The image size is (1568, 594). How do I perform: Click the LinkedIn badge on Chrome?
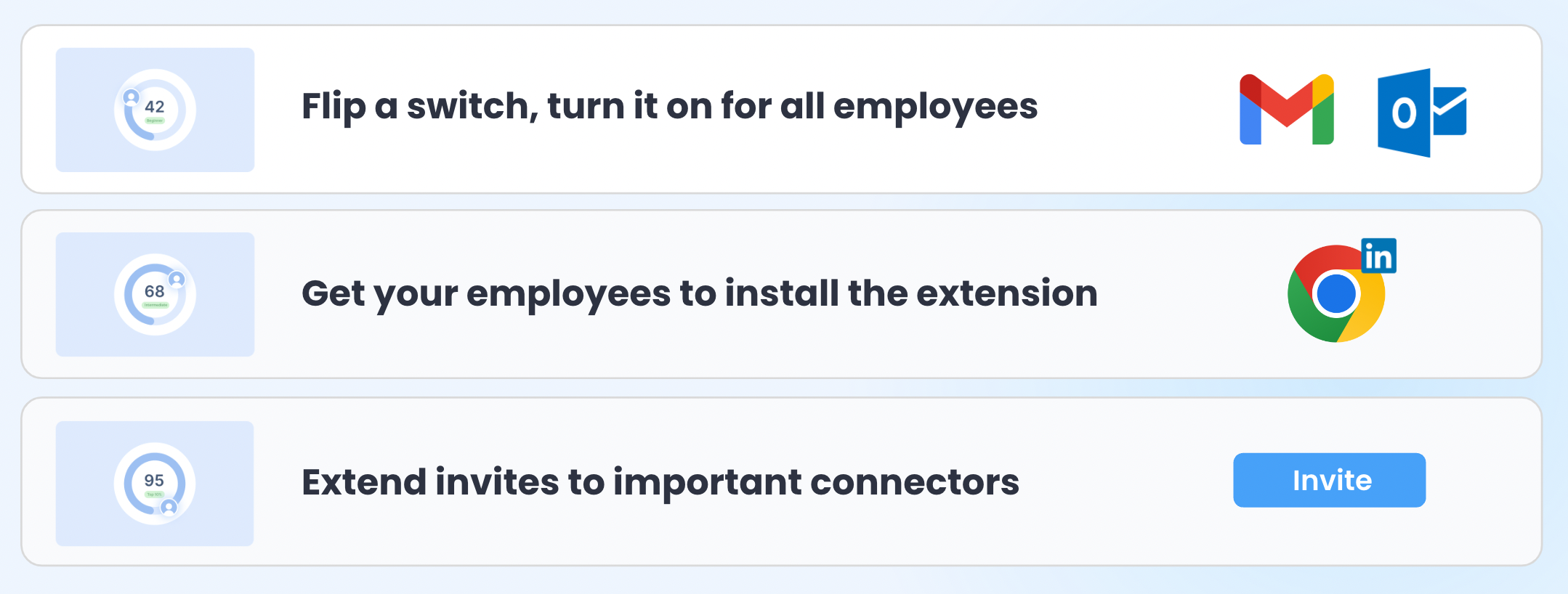point(1378,256)
